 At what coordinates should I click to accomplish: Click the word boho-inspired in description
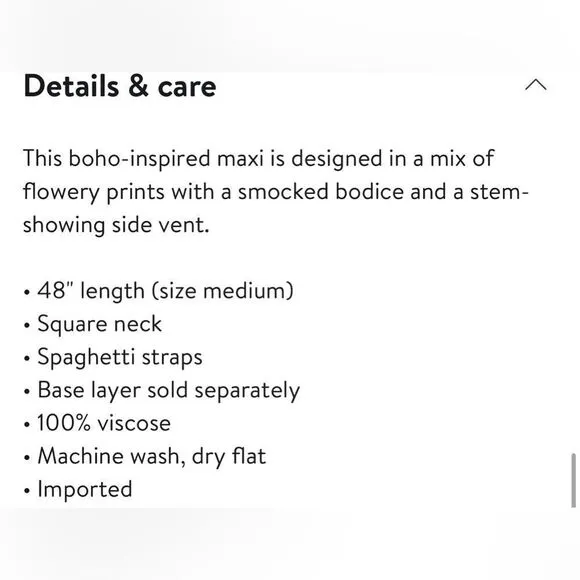[139, 159]
